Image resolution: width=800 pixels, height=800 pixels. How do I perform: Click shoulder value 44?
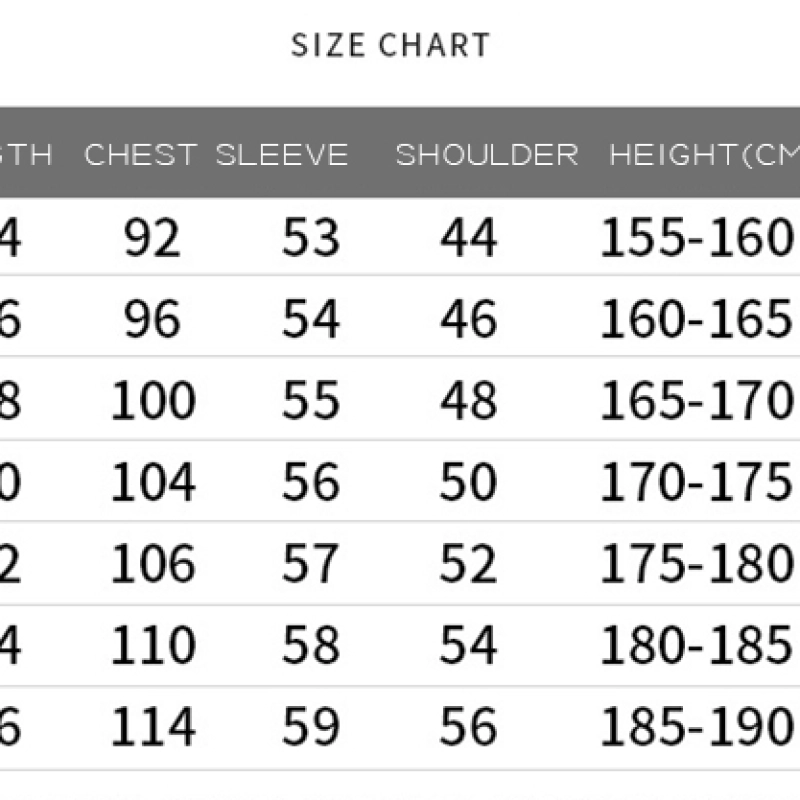(468, 237)
